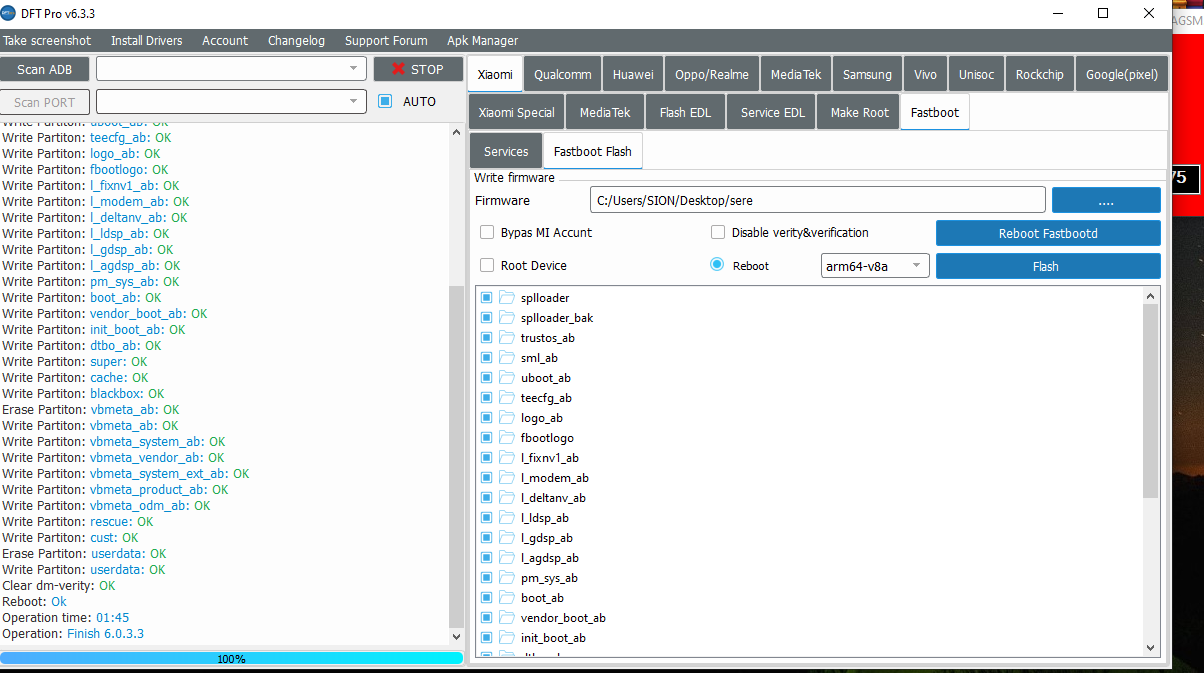Screen dimensions: 1204x673
Task: Click the folder icon next to fbootlogo
Action: [x=506, y=438]
